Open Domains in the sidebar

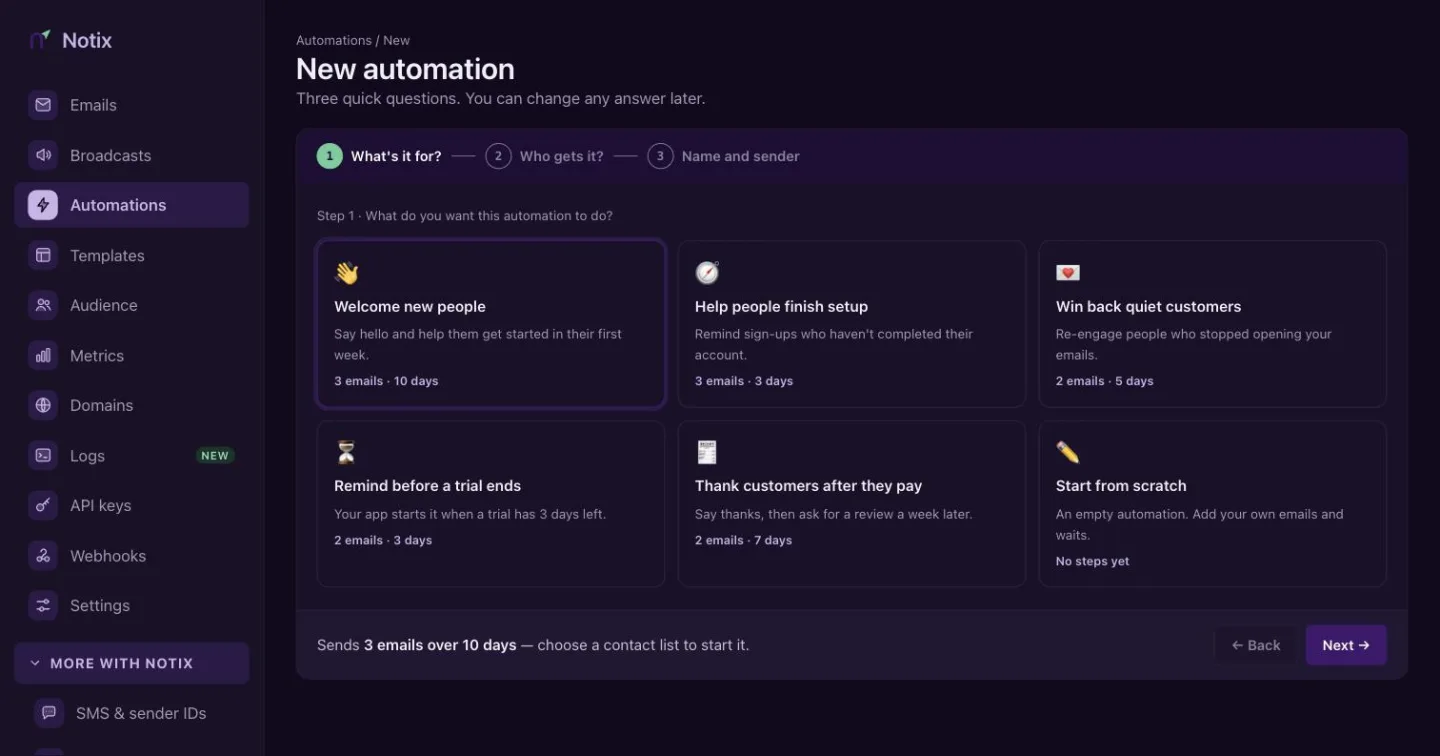(x=132, y=405)
